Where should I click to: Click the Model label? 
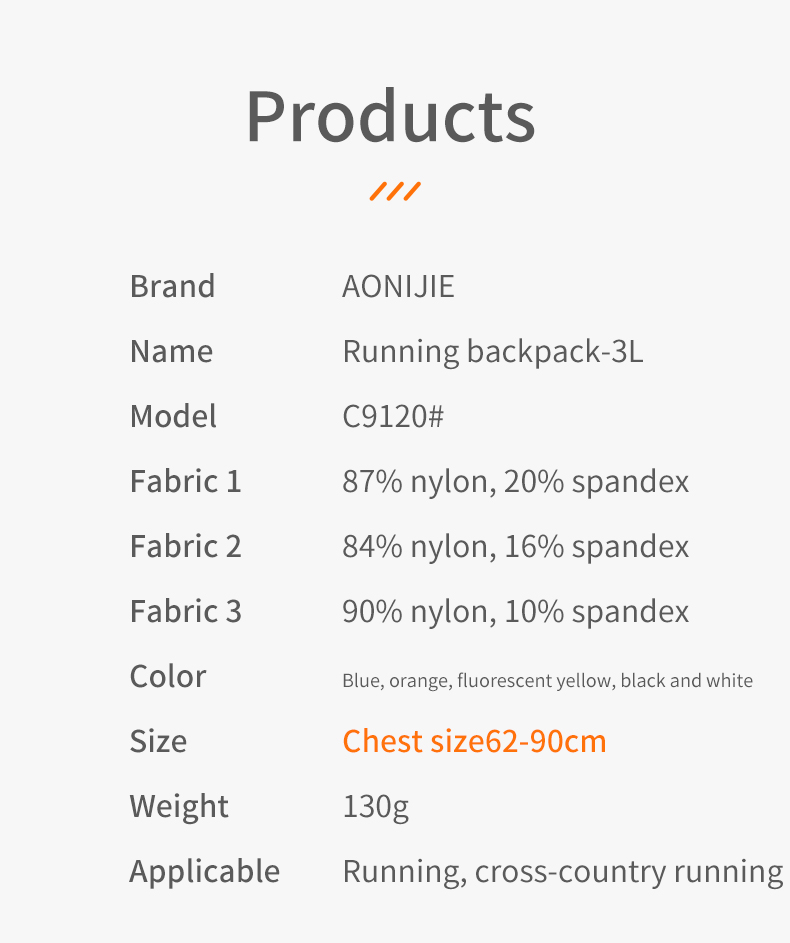point(173,417)
